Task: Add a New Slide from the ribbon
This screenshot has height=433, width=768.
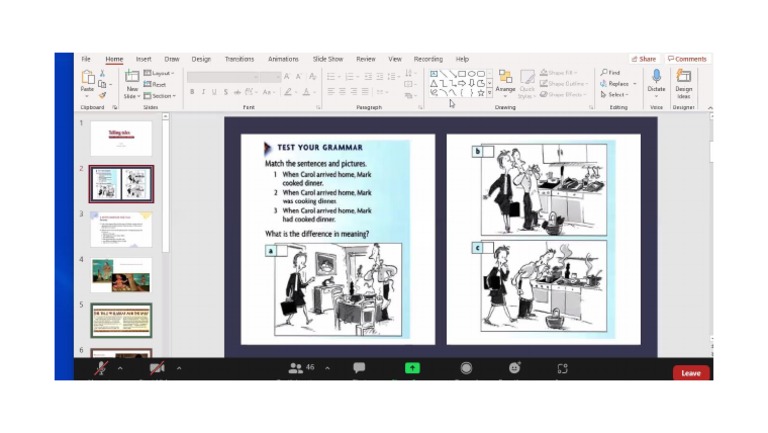Action: point(132,80)
